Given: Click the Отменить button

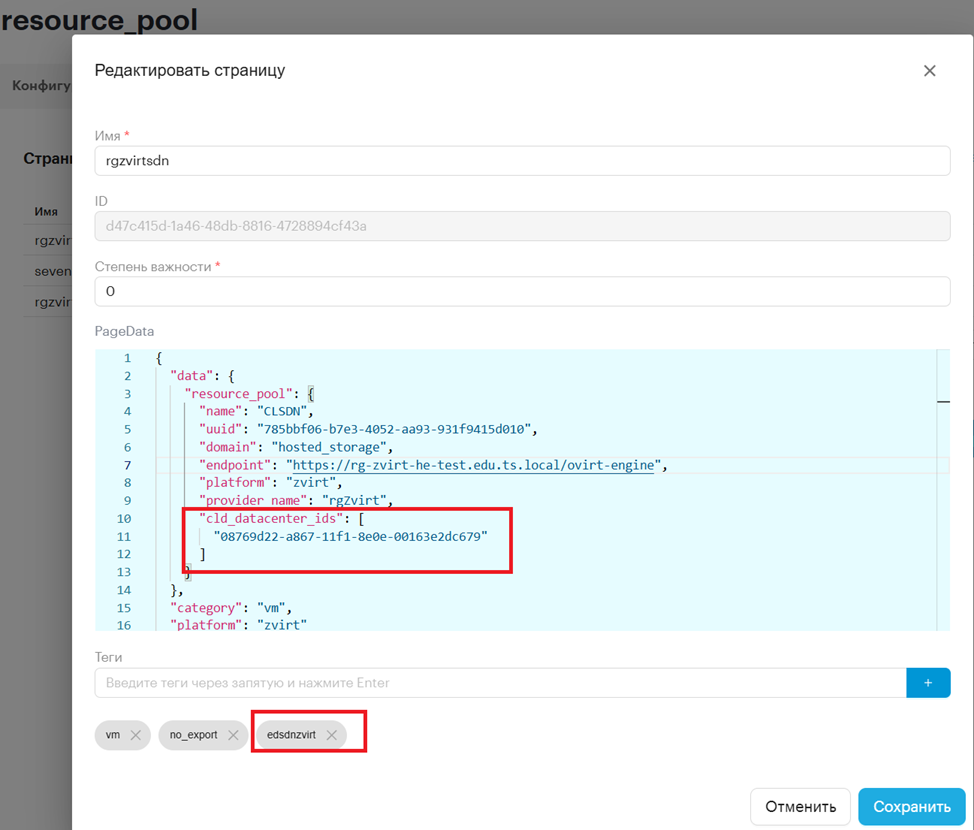Looking at the screenshot, I should click(800, 806).
